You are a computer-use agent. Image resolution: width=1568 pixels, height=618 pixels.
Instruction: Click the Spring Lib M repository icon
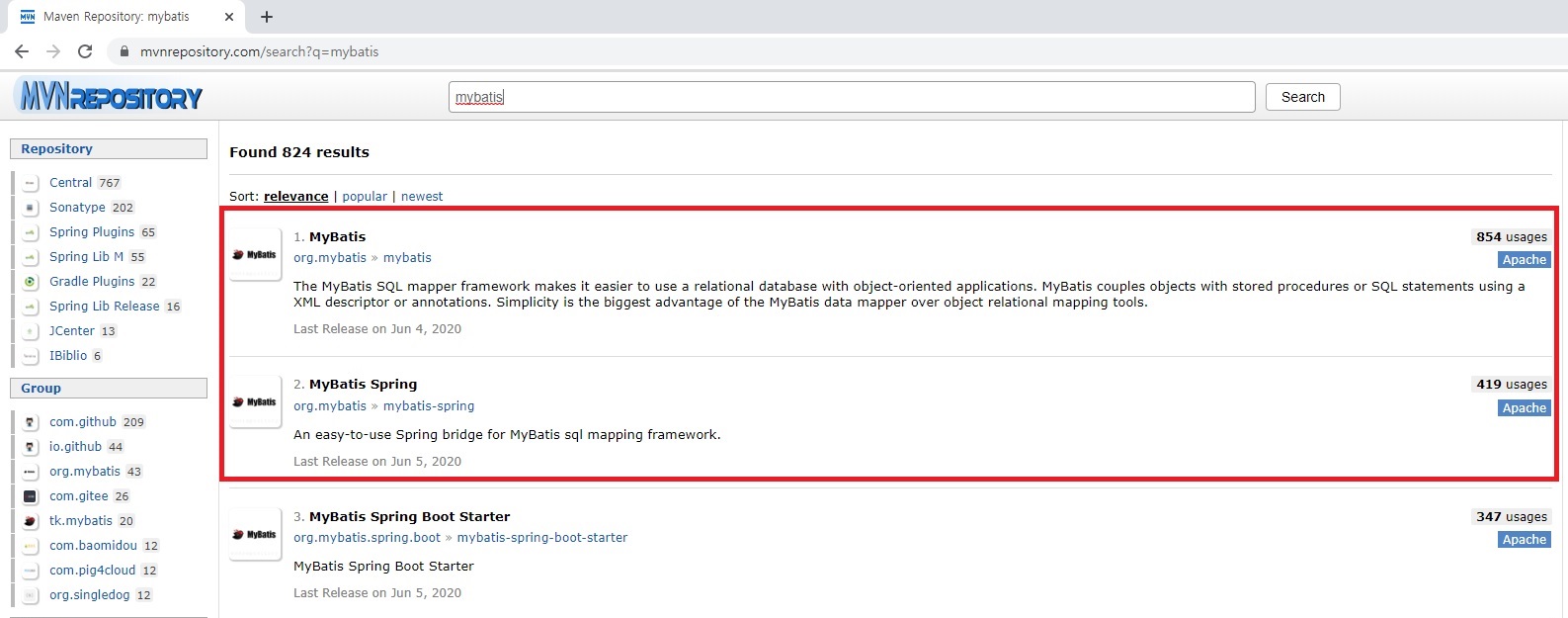click(x=31, y=257)
